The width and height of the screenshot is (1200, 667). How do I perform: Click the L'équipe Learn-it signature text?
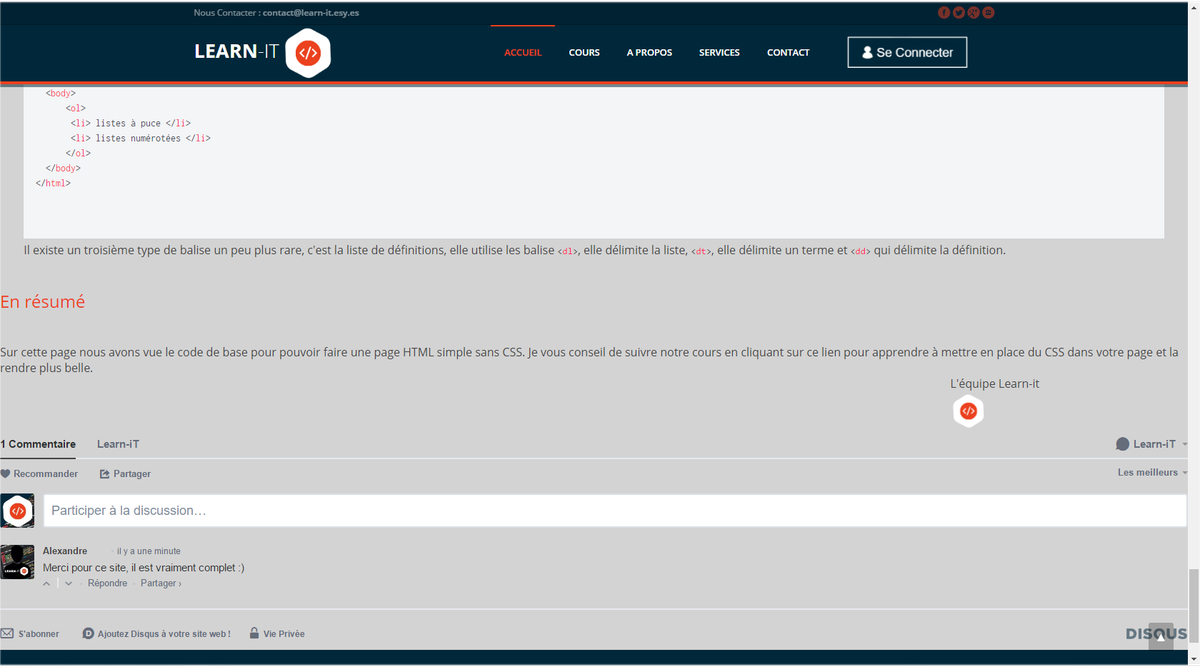tap(994, 383)
